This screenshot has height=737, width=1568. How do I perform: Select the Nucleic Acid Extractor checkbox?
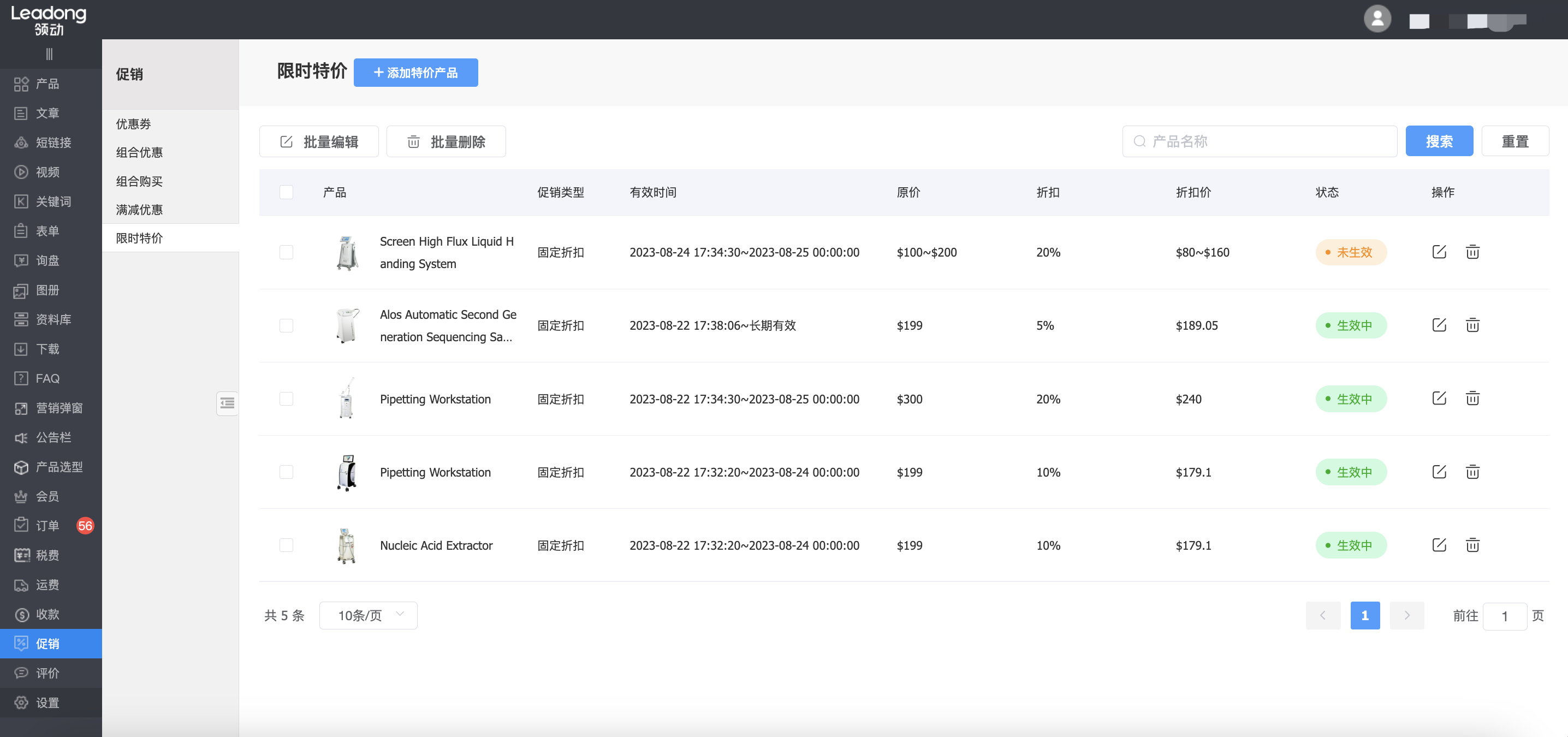click(x=286, y=545)
